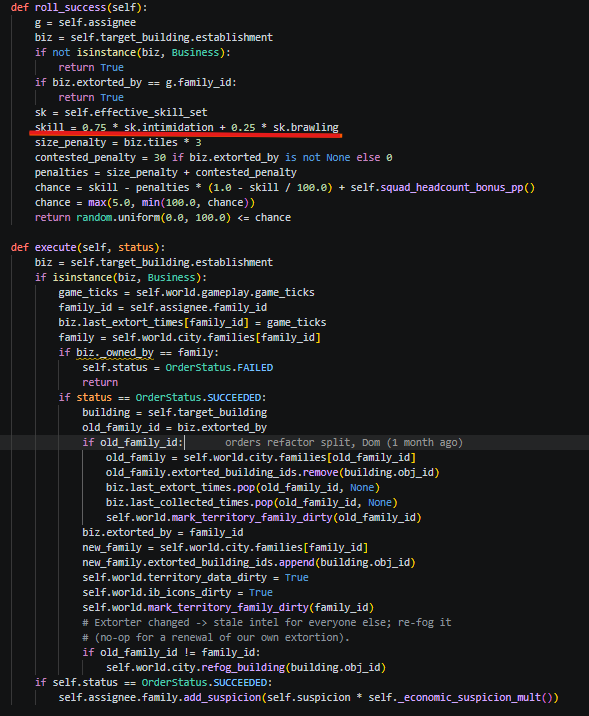Click the 'contested_penalty = 30 if' line

[x=213, y=158]
